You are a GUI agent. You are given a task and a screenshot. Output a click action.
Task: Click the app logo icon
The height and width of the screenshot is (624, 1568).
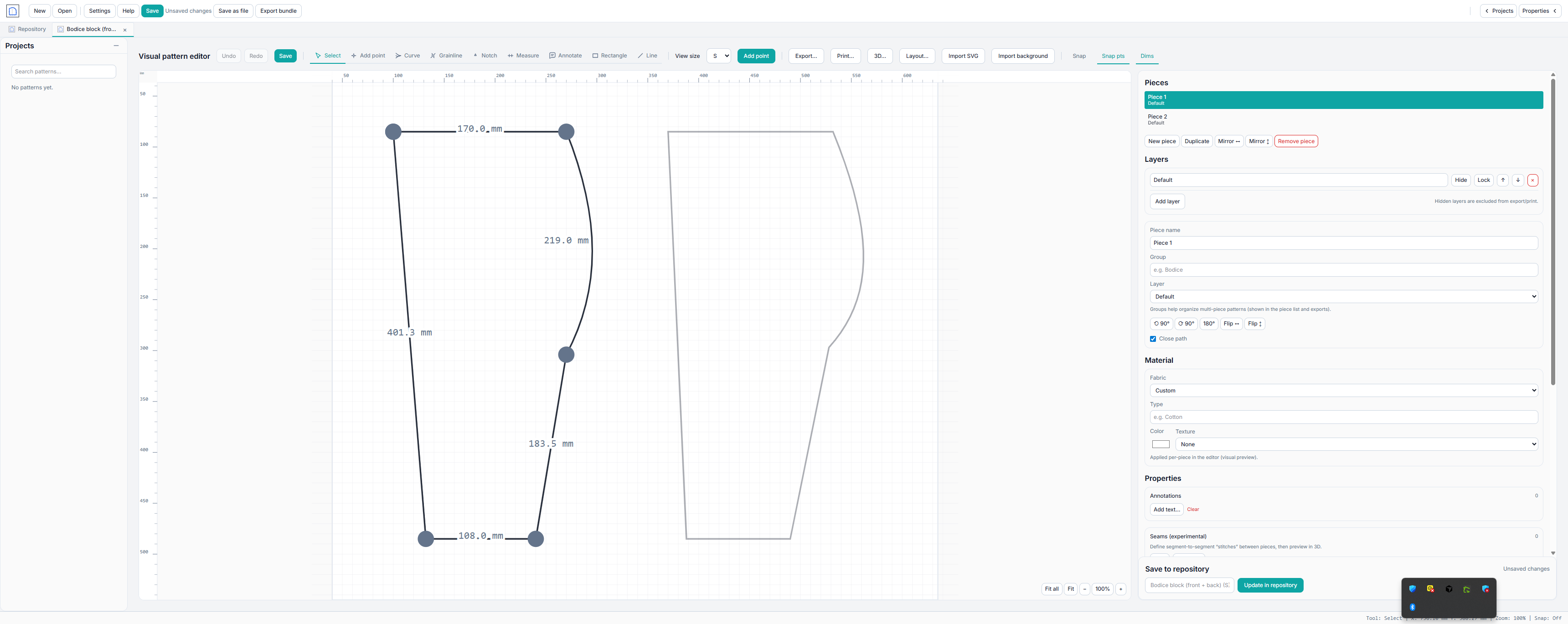coord(13,11)
